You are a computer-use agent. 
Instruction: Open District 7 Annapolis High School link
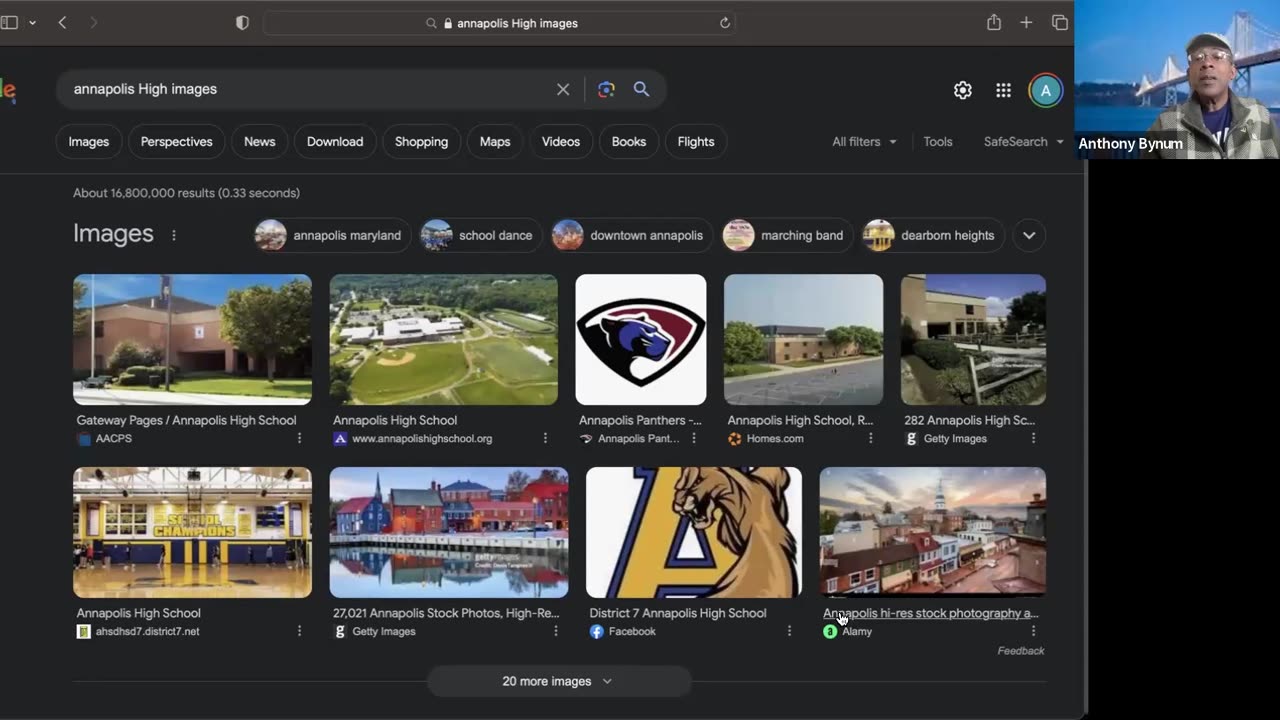coord(678,614)
